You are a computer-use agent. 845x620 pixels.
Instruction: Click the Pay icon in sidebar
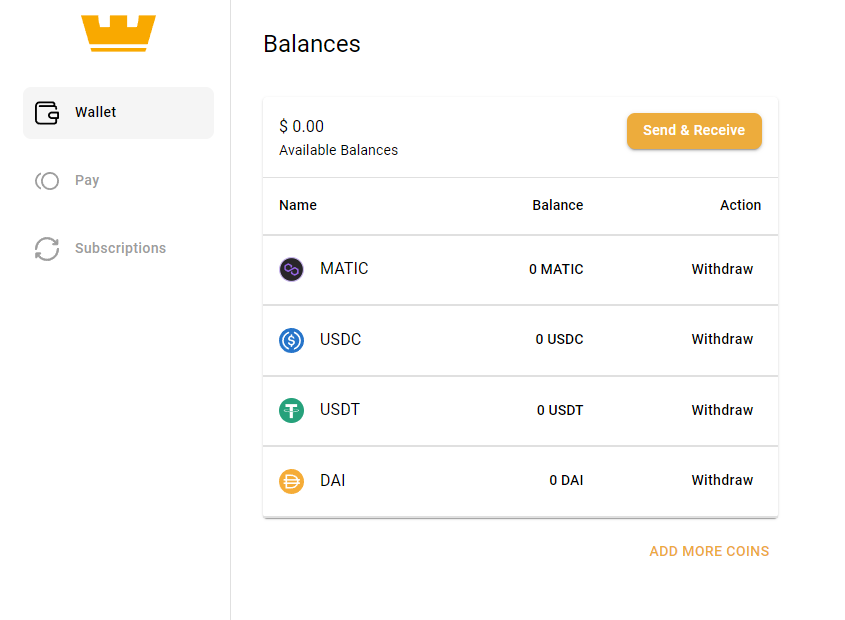(47, 181)
